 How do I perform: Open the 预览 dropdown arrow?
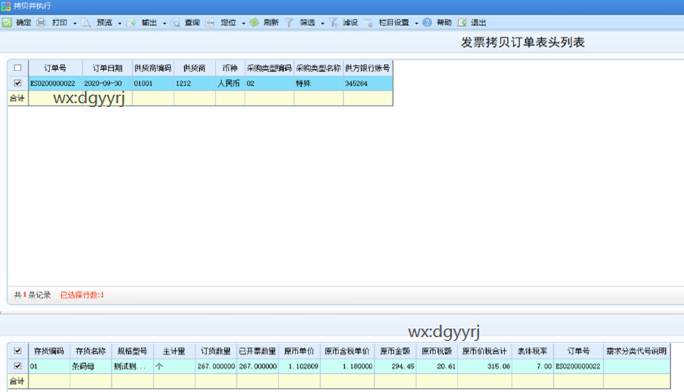pos(120,23)
